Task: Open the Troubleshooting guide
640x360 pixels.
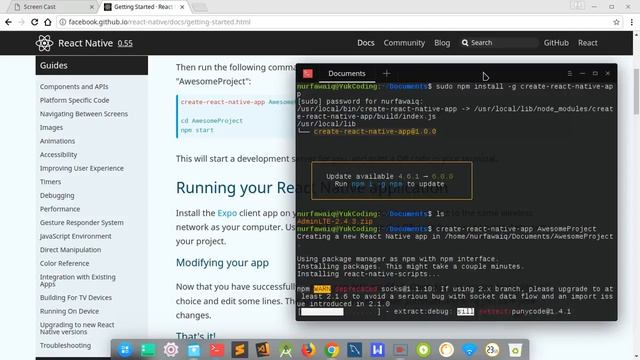Action: click(x=65, y=345)
